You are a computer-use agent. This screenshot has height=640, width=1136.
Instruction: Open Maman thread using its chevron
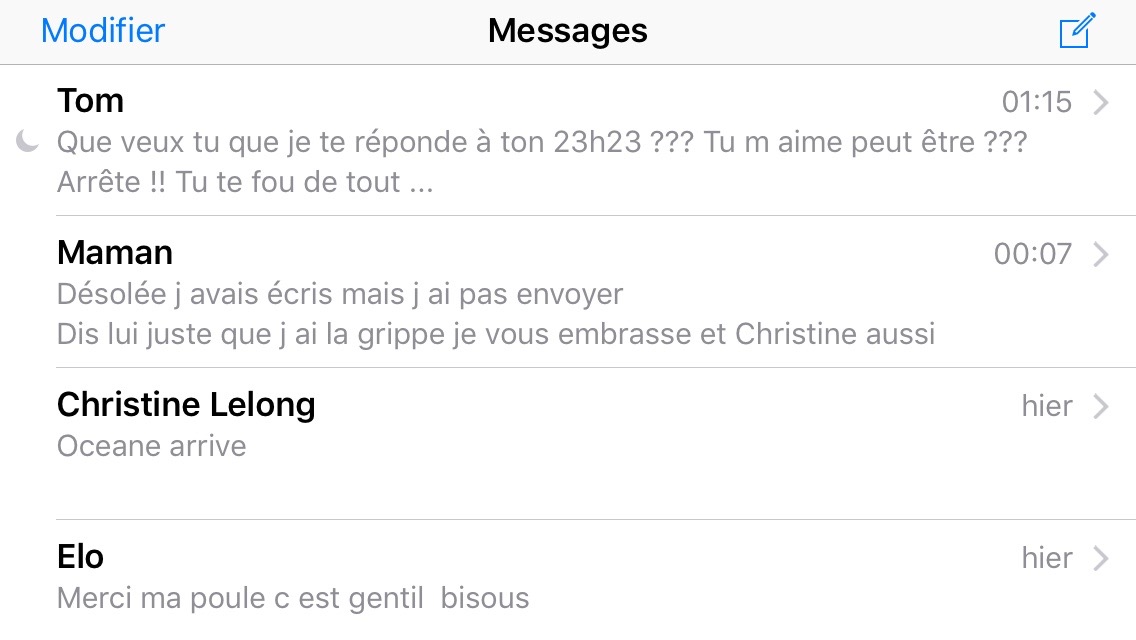1101,254
